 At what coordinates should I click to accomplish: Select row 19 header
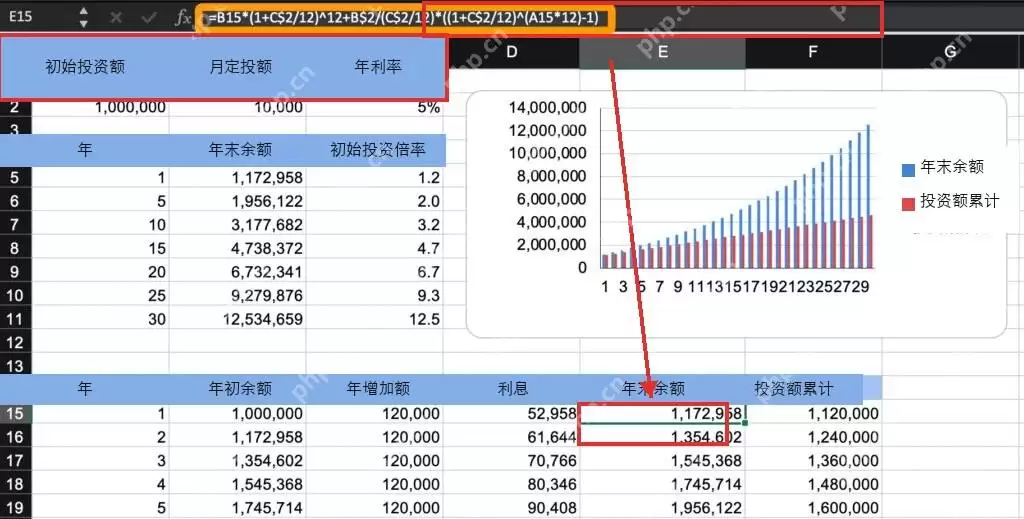[x=15, y=507]
